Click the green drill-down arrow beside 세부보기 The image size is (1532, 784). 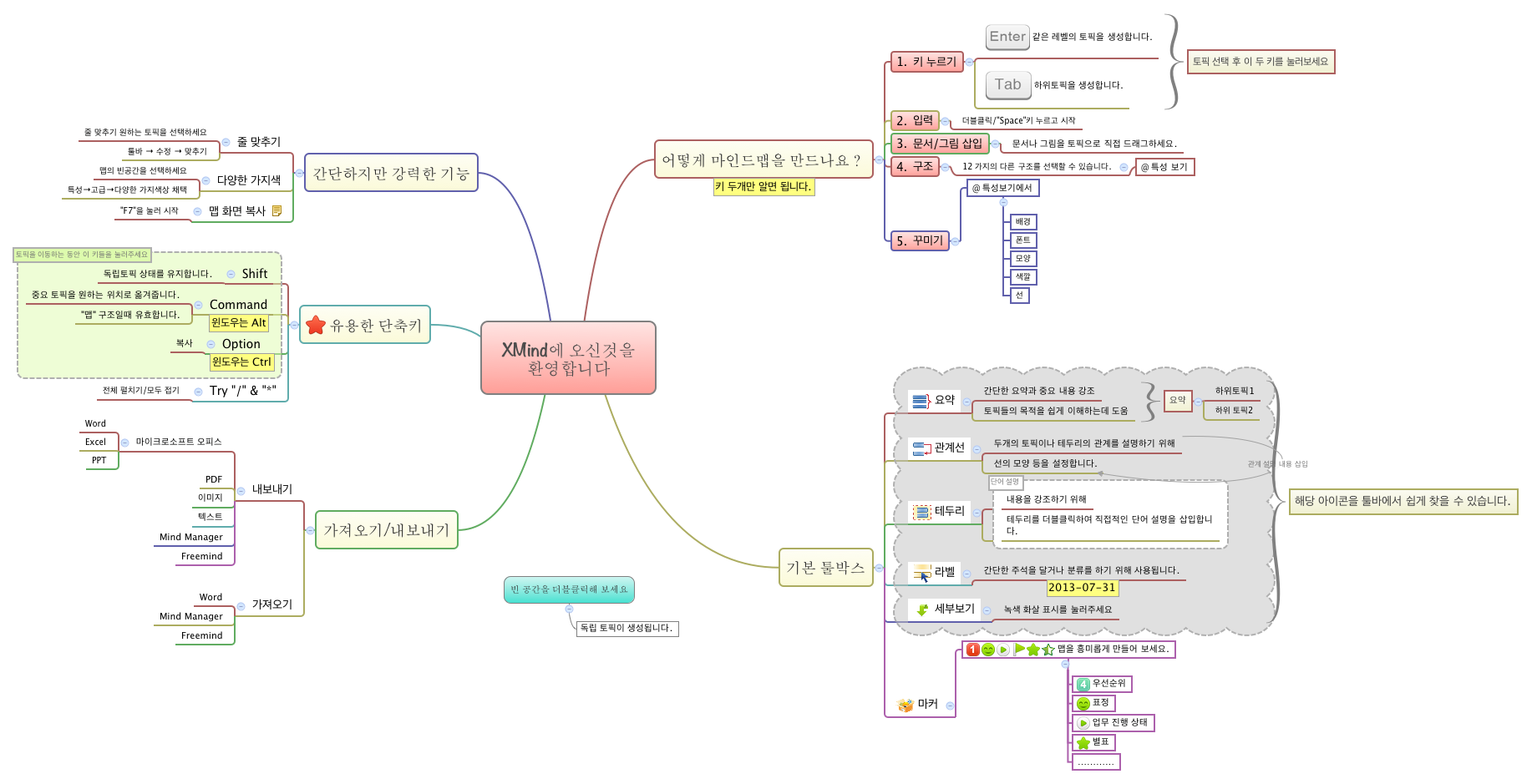(922, 609)
